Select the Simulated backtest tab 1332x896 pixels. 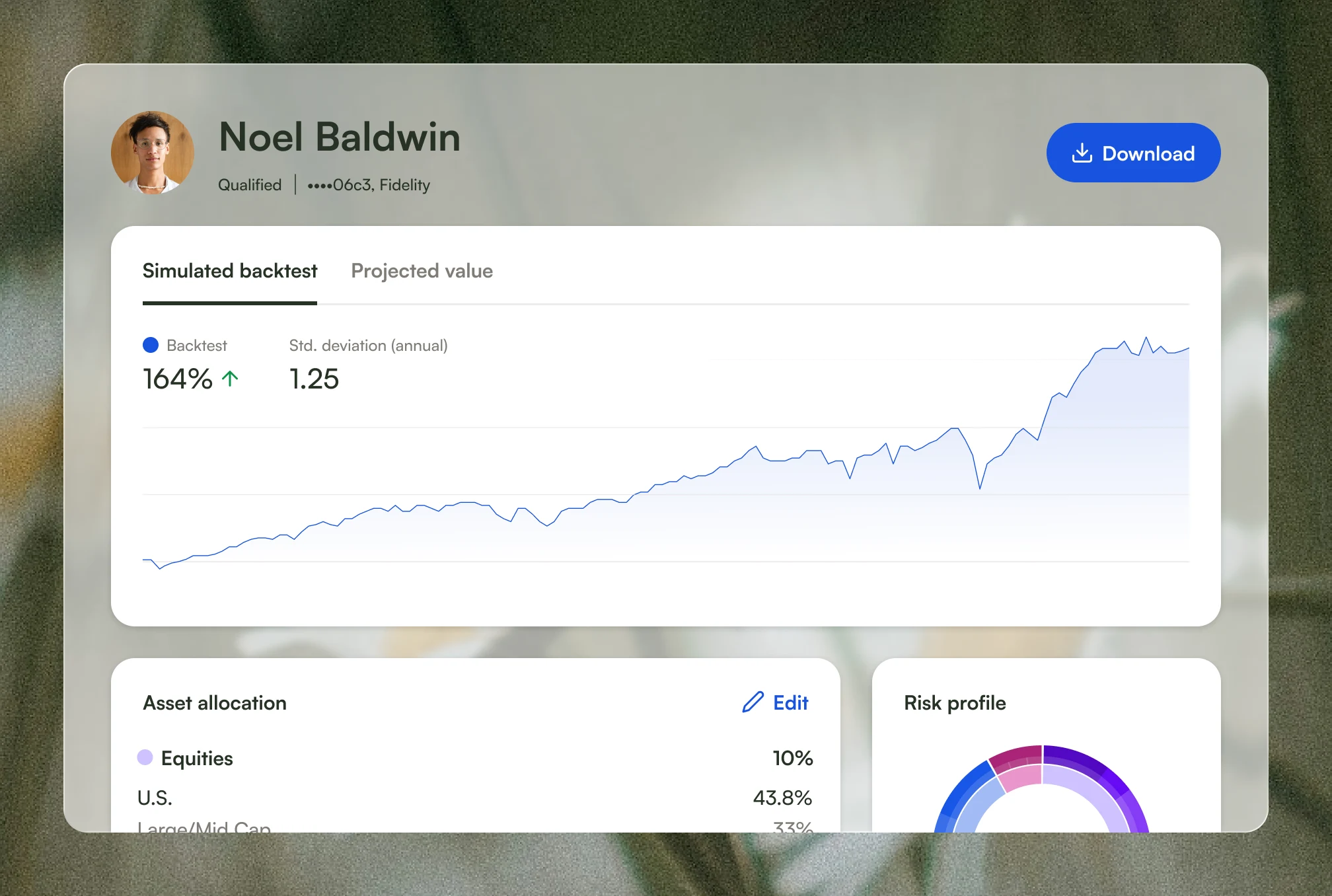pyautogui.click(x=230, y=271)
